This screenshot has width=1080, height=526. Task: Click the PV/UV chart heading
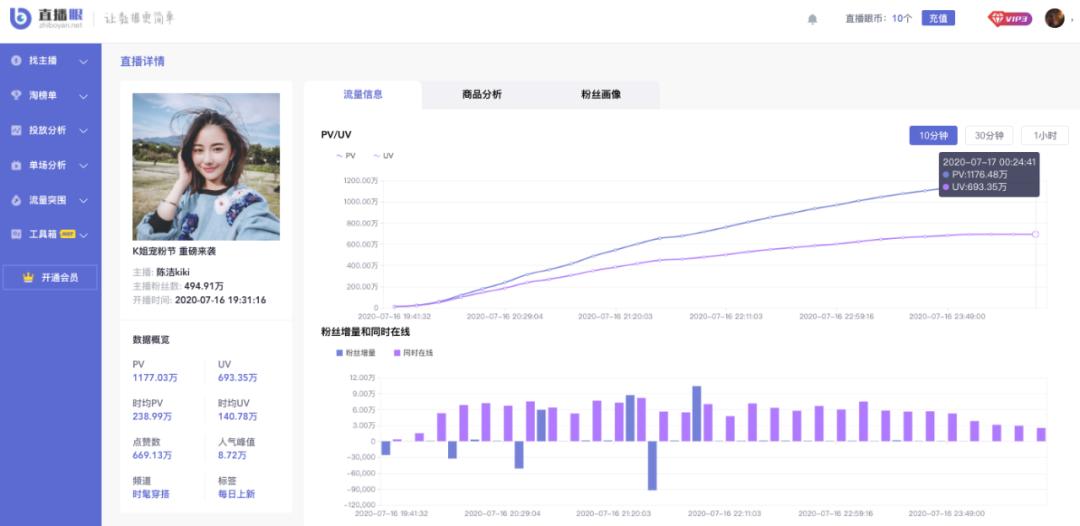click(336, 134)
